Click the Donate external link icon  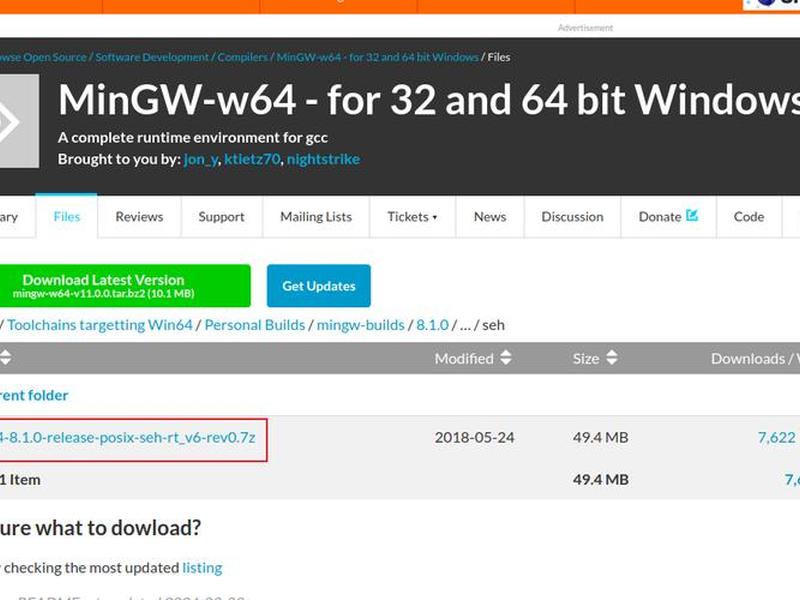(x=692, y=215)
